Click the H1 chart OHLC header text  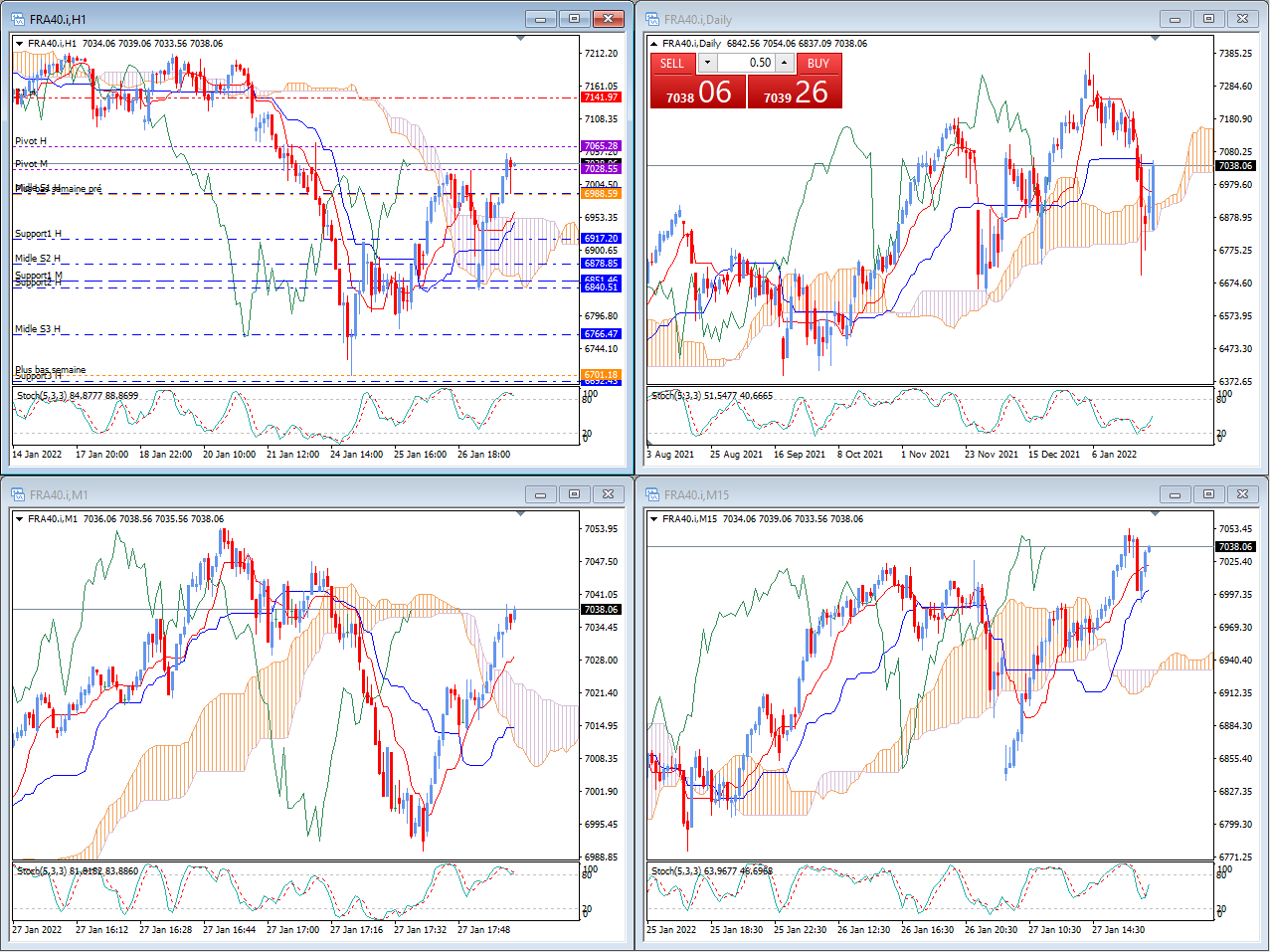tap(125, 44)
